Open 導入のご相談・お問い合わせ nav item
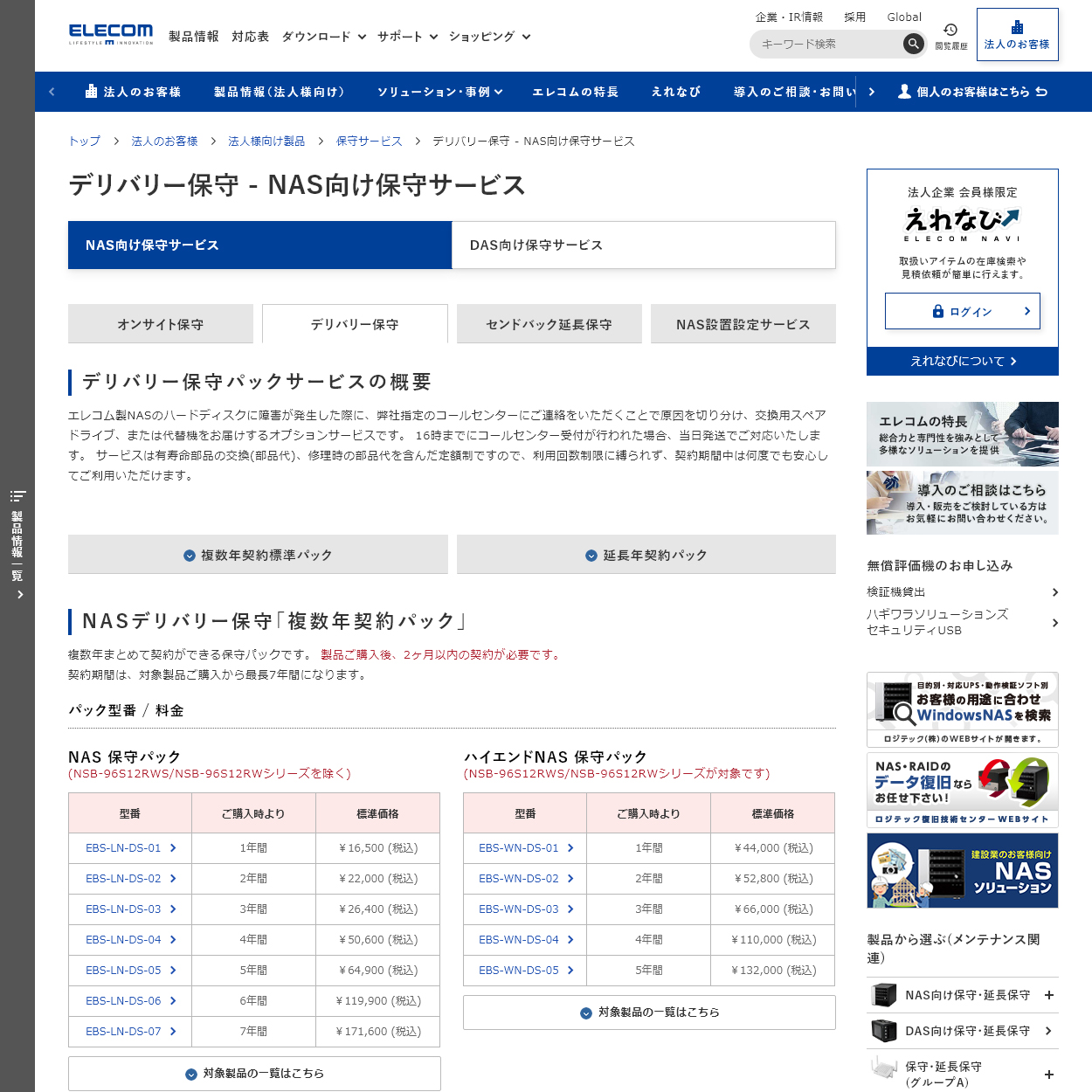This screenshot has height=1092, width=1092. (794, 92)
